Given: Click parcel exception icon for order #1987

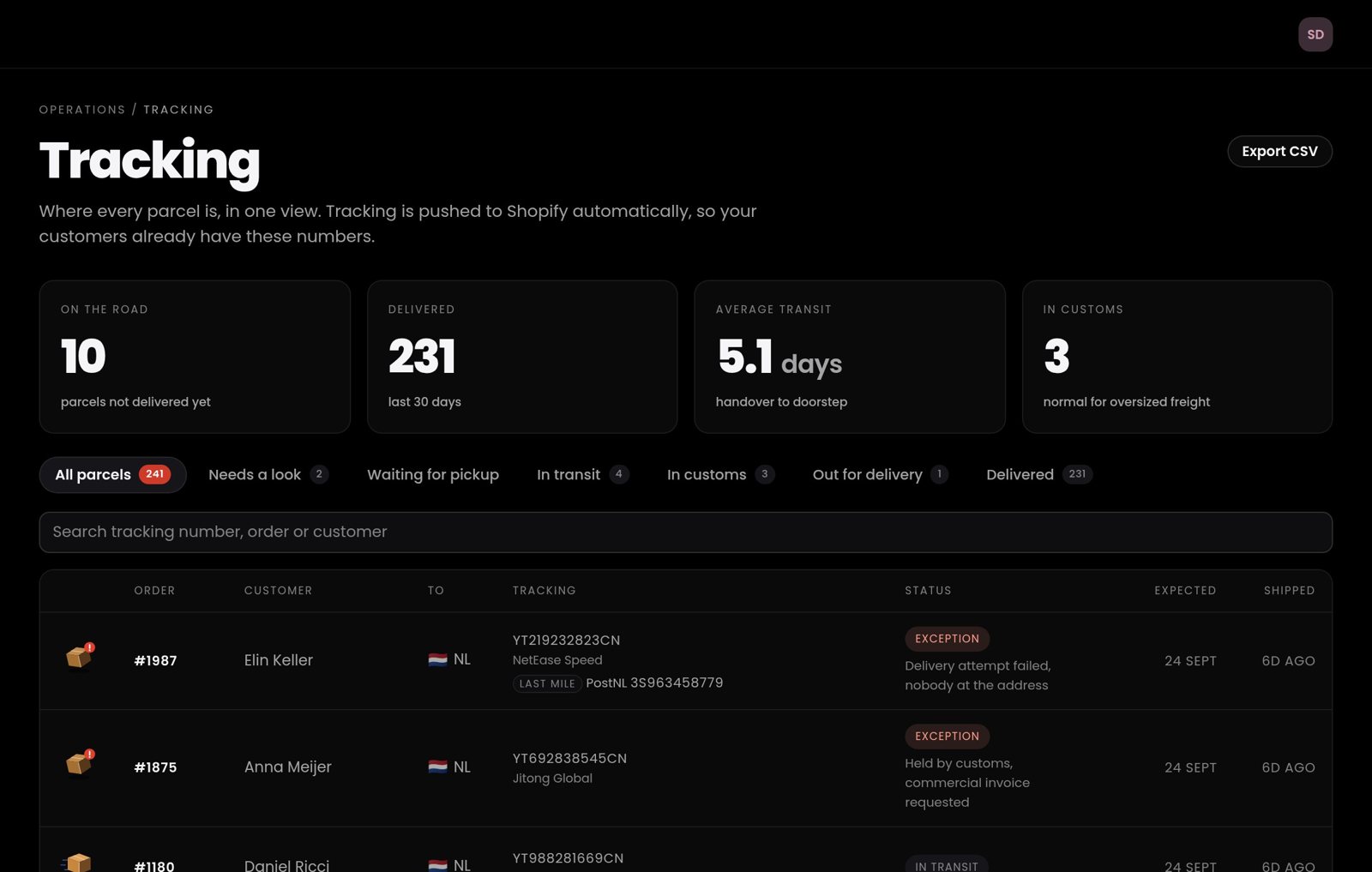Looking at the screenshot, I should 80,656.
